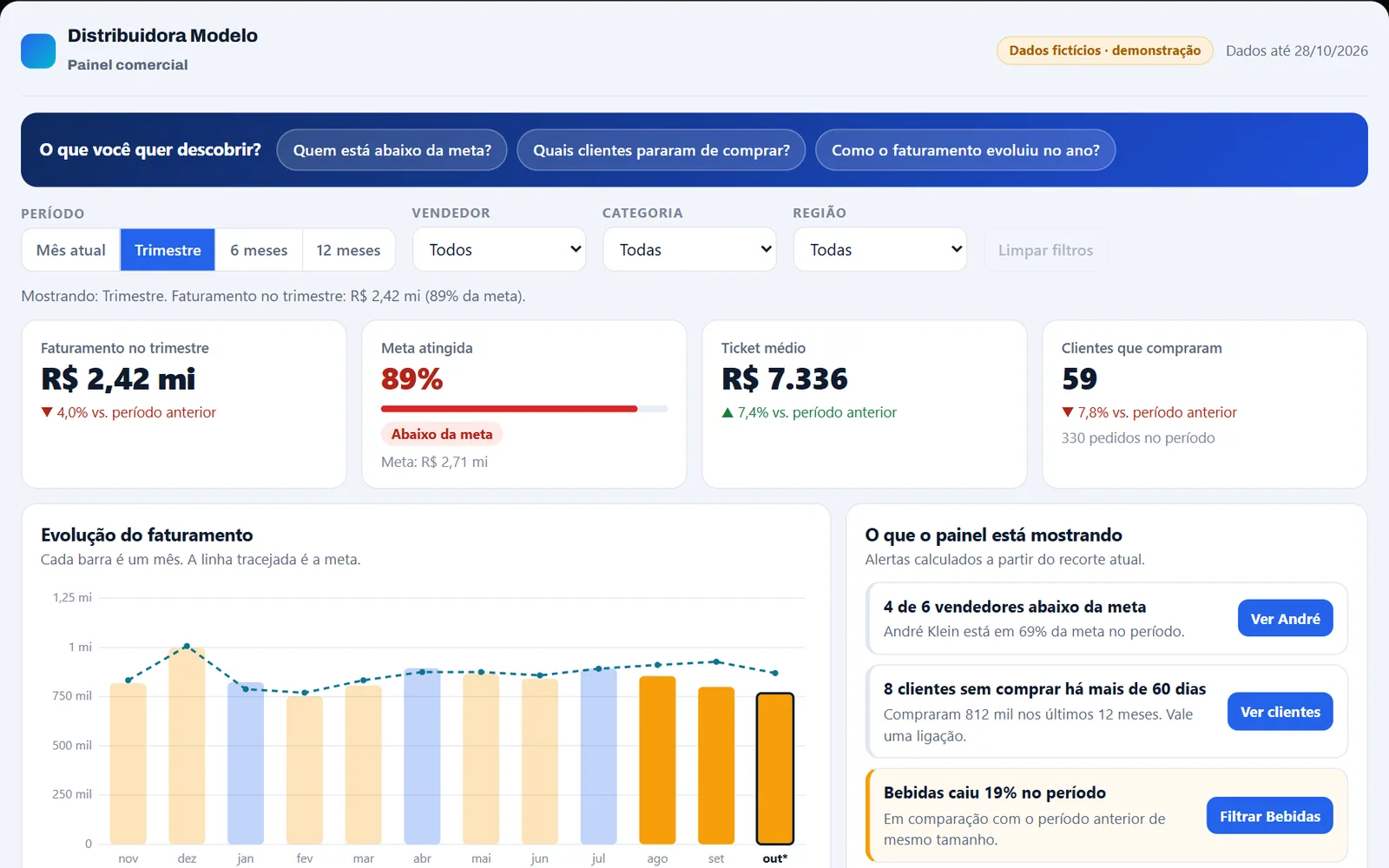Click the 'R$ 7.336' ticket médio value
The width and height of the screenshot is (1389, 868).
tap(785, 379)
